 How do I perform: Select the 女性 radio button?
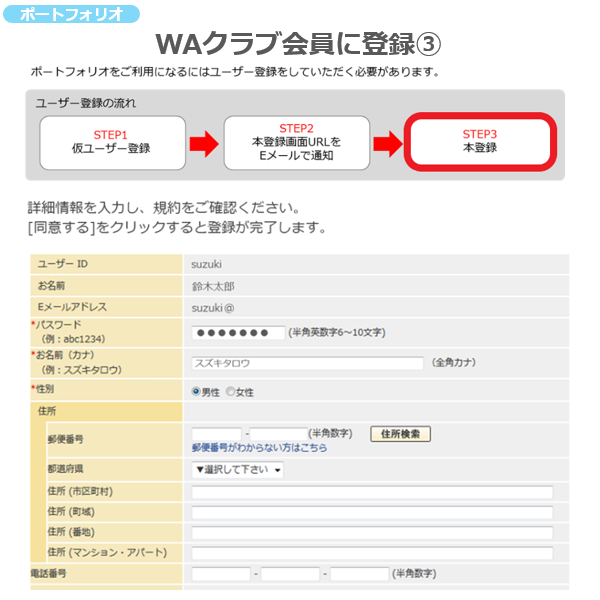230,392
